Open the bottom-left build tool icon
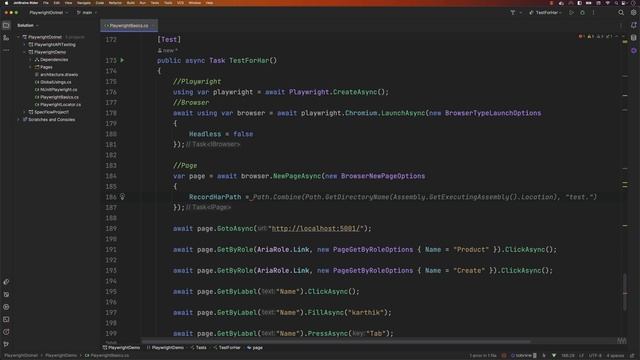640x360 pixels. point(6,282)
